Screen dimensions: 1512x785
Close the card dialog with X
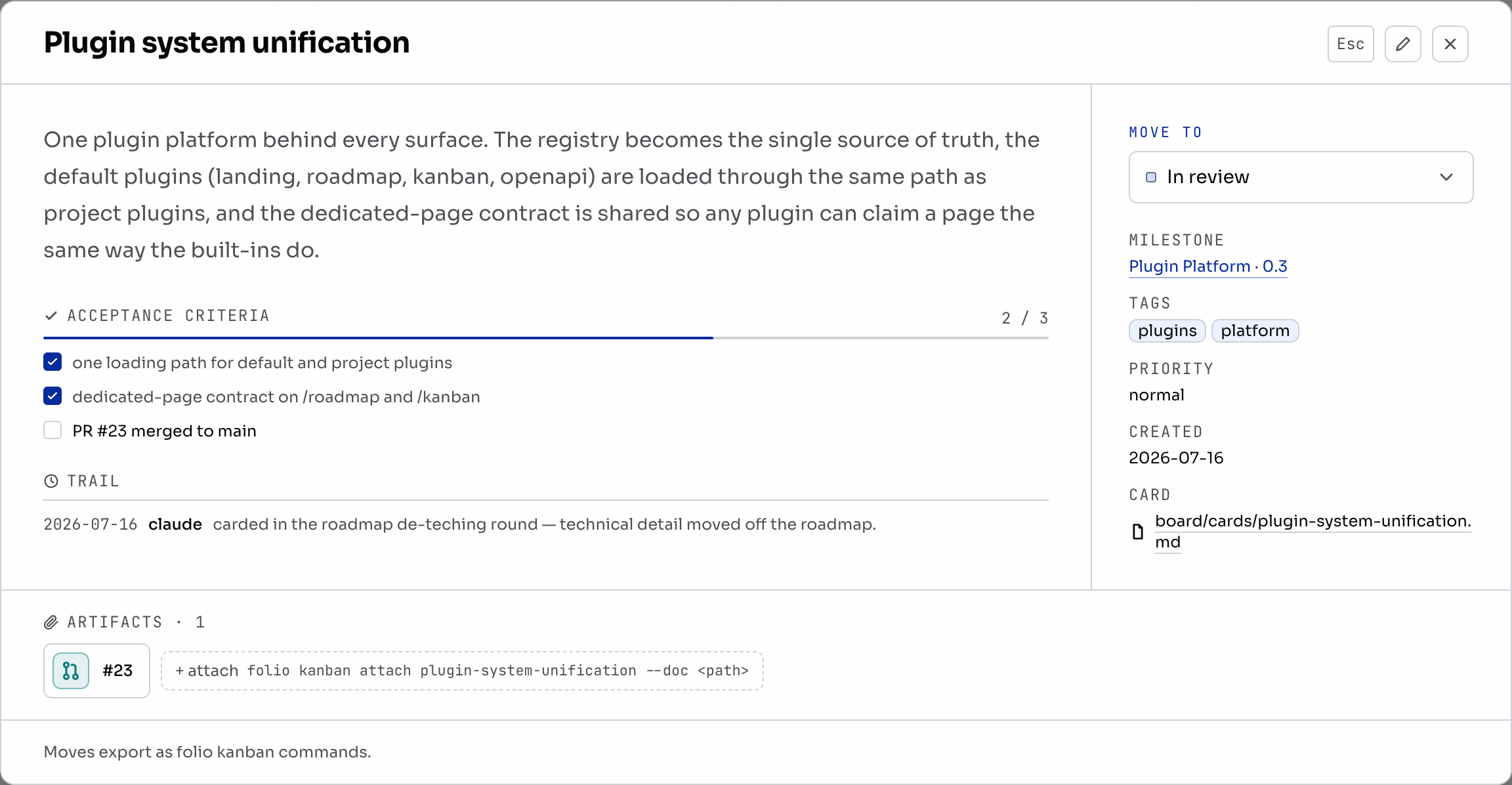pos(1450,44)
